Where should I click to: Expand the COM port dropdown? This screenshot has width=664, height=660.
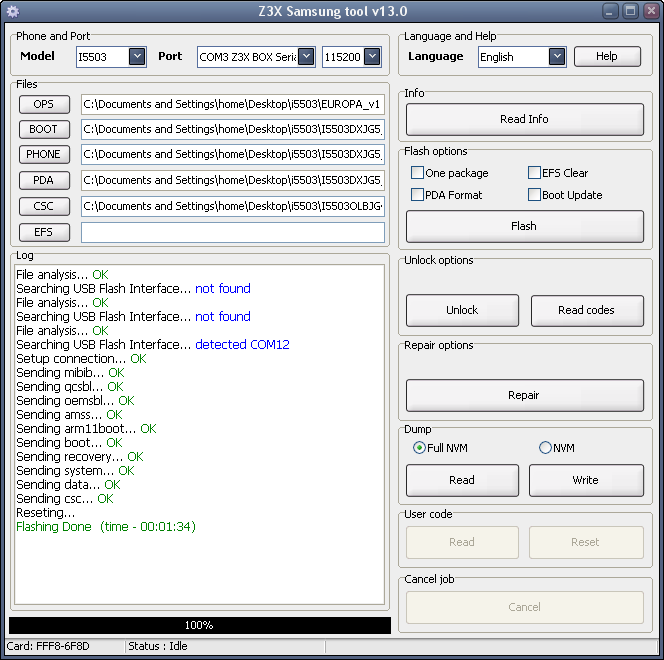click(x=306, y=56)
